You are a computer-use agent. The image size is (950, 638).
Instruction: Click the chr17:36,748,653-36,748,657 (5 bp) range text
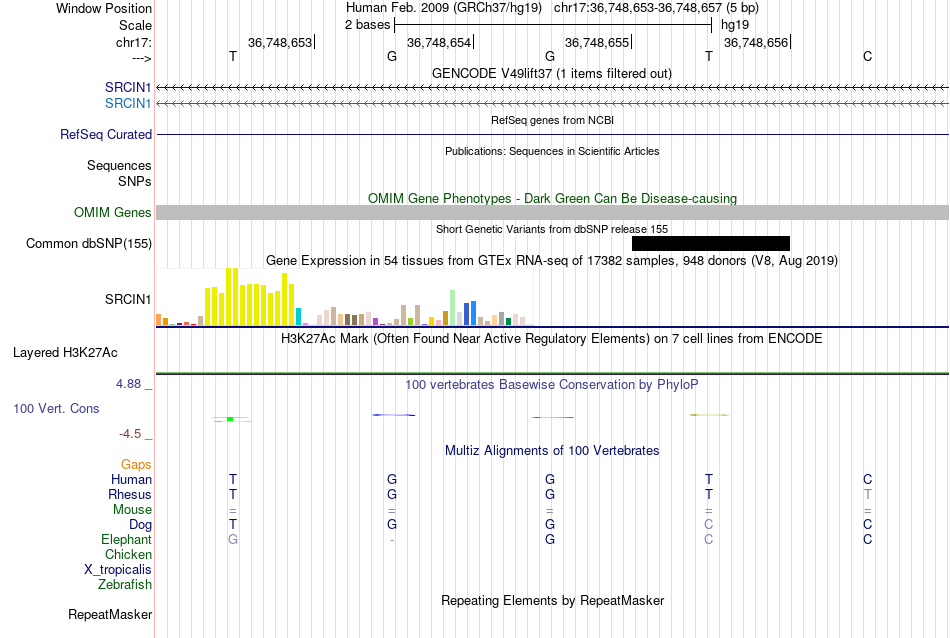pyautogui.click(x=656, y=8)
